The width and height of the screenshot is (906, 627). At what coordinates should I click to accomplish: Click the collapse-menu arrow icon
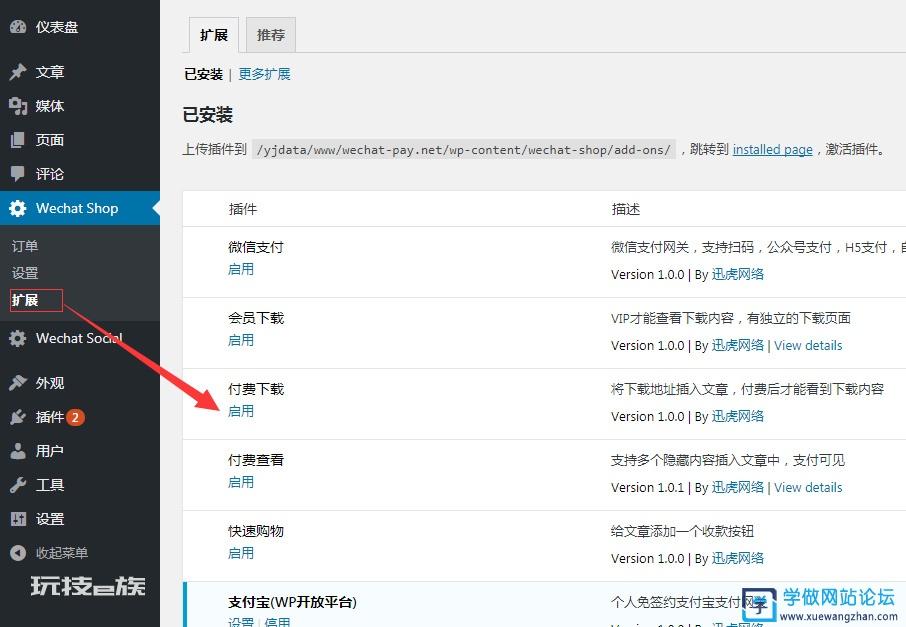18,553
